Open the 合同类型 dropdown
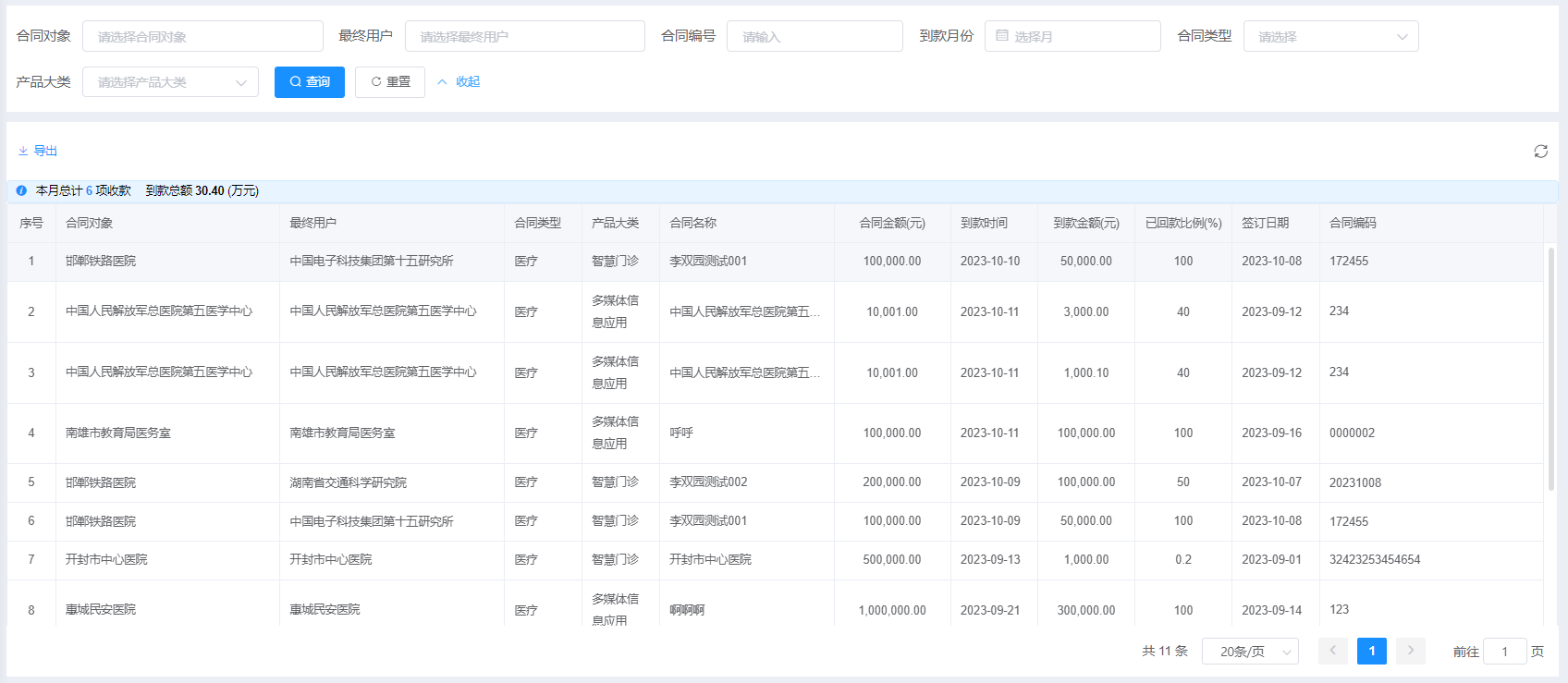The width and height of the screenshot is (1568, 683). pos(1330,36)
